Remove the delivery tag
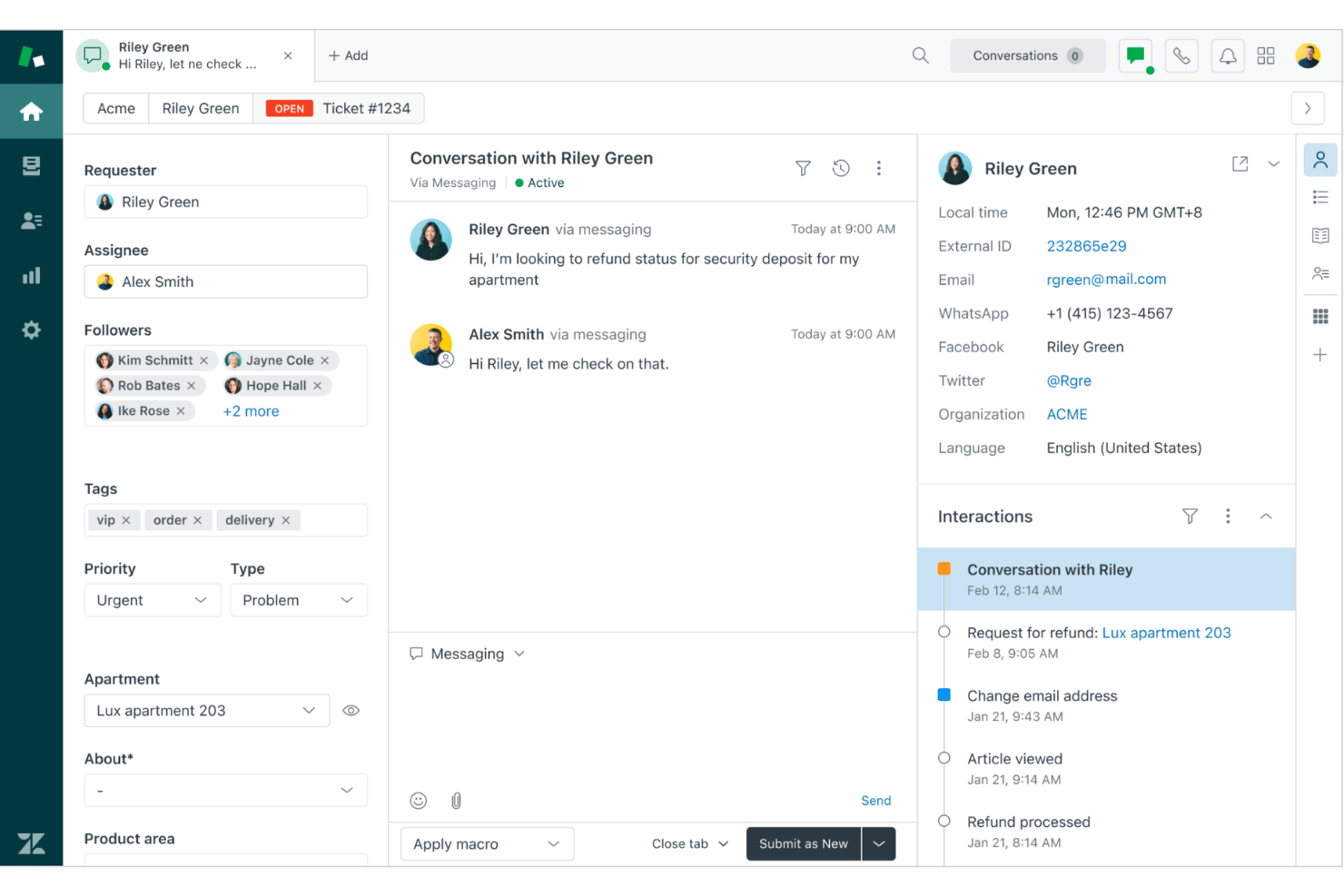1344x896 pixels. click(x=286, y=520)
